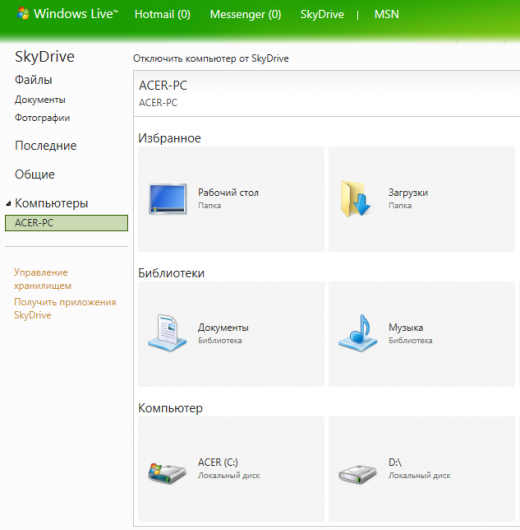Screen dimensions: 520x530
Task: Open MSN in top navigation
Action: [x=386, y=14]
